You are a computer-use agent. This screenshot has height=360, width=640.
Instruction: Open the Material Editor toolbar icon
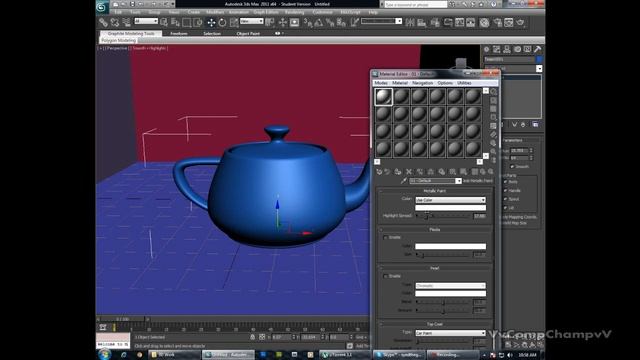[484, 22]
